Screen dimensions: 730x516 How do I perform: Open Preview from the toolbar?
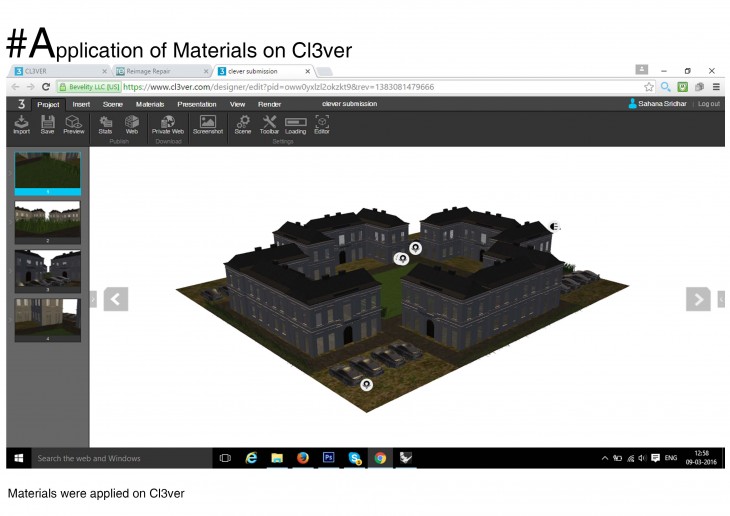click(74, 123)
